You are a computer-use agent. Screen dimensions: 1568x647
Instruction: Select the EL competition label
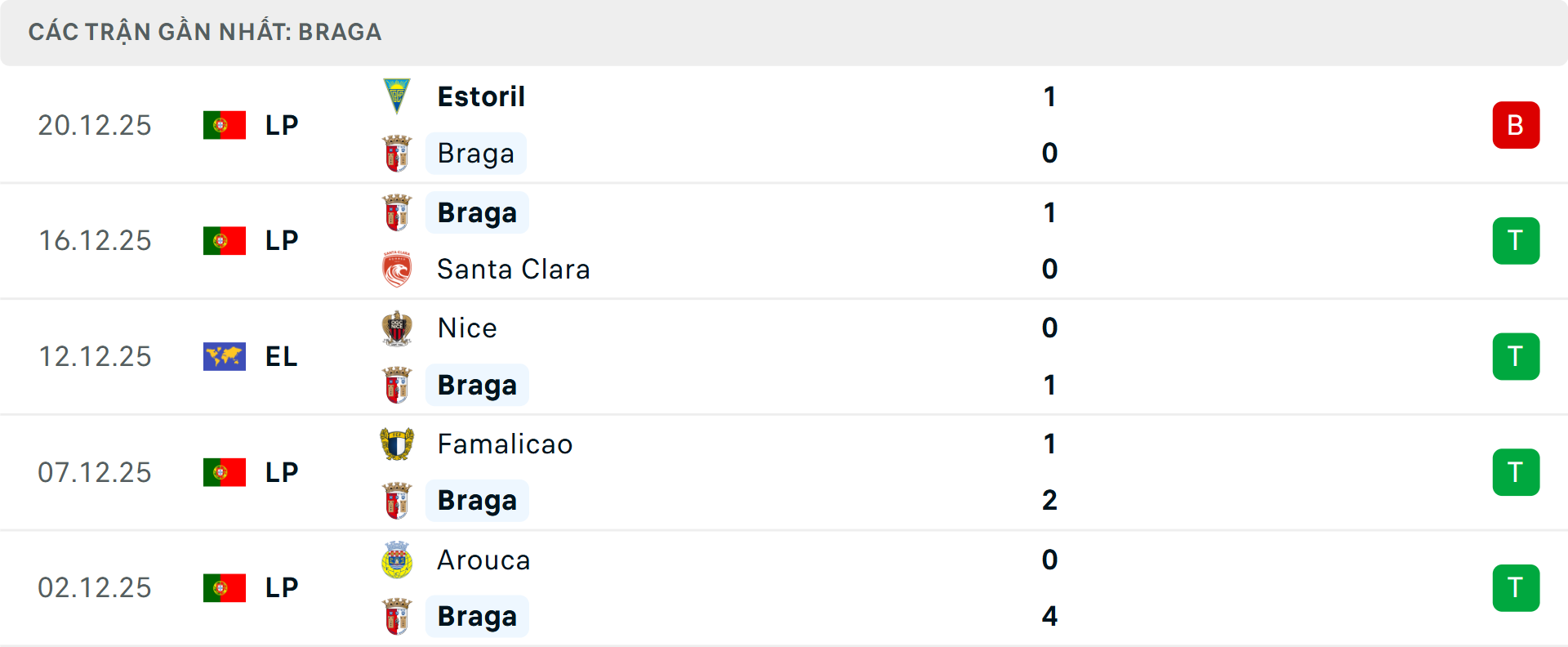pyautogui.click(x=281, y=357)
